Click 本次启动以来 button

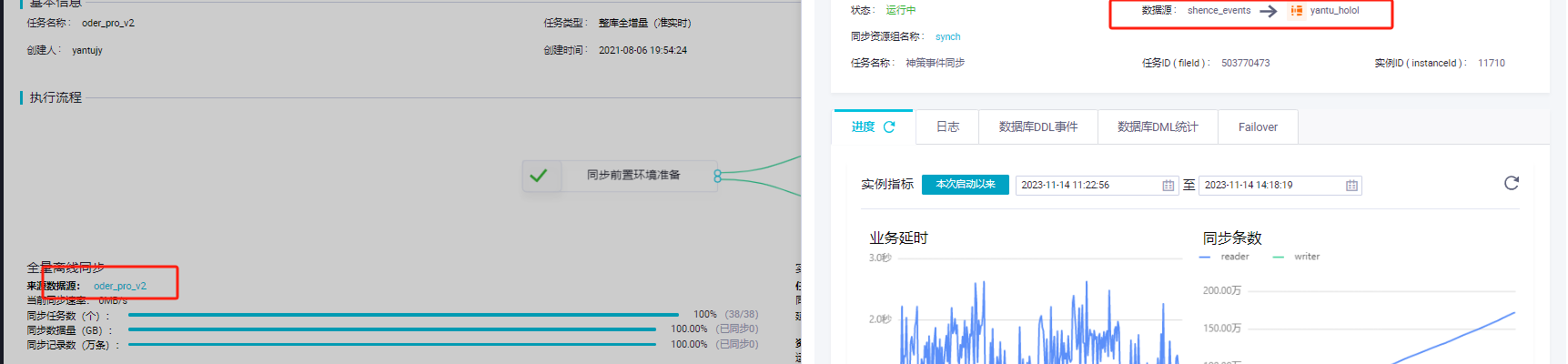coord(966,185)
